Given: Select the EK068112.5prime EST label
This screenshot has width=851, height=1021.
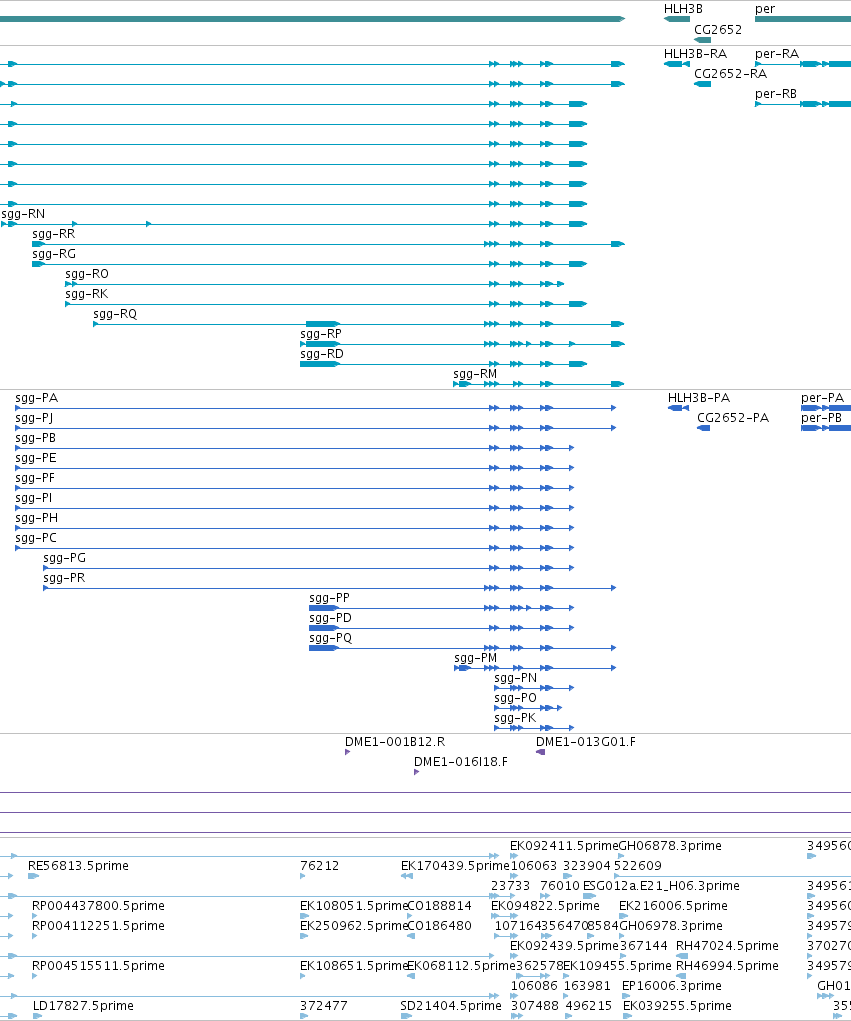Looking at the screenshot, I should (x=461, y=966).
